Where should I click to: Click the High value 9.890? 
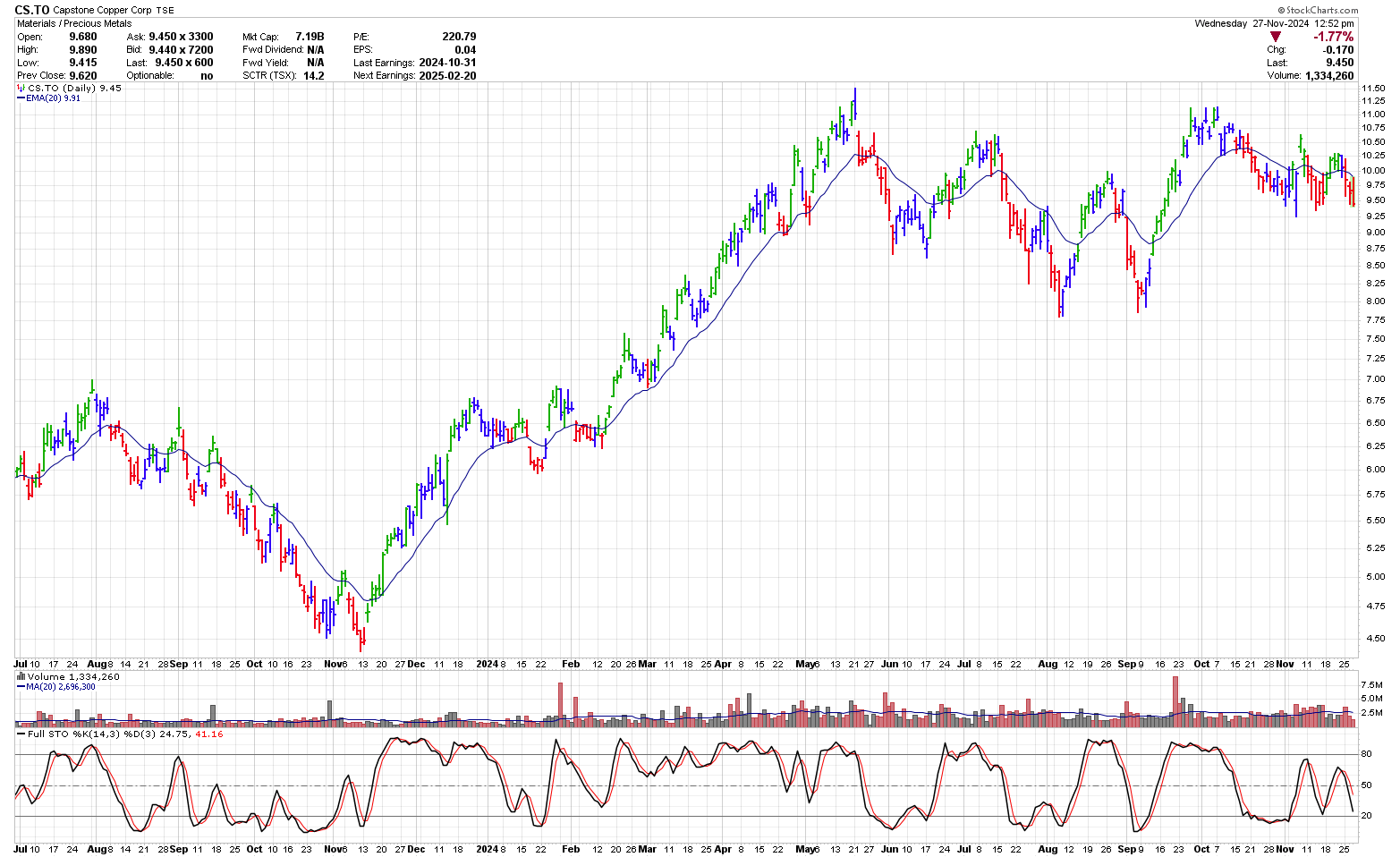pyautogui.click(x=83, y=50)
